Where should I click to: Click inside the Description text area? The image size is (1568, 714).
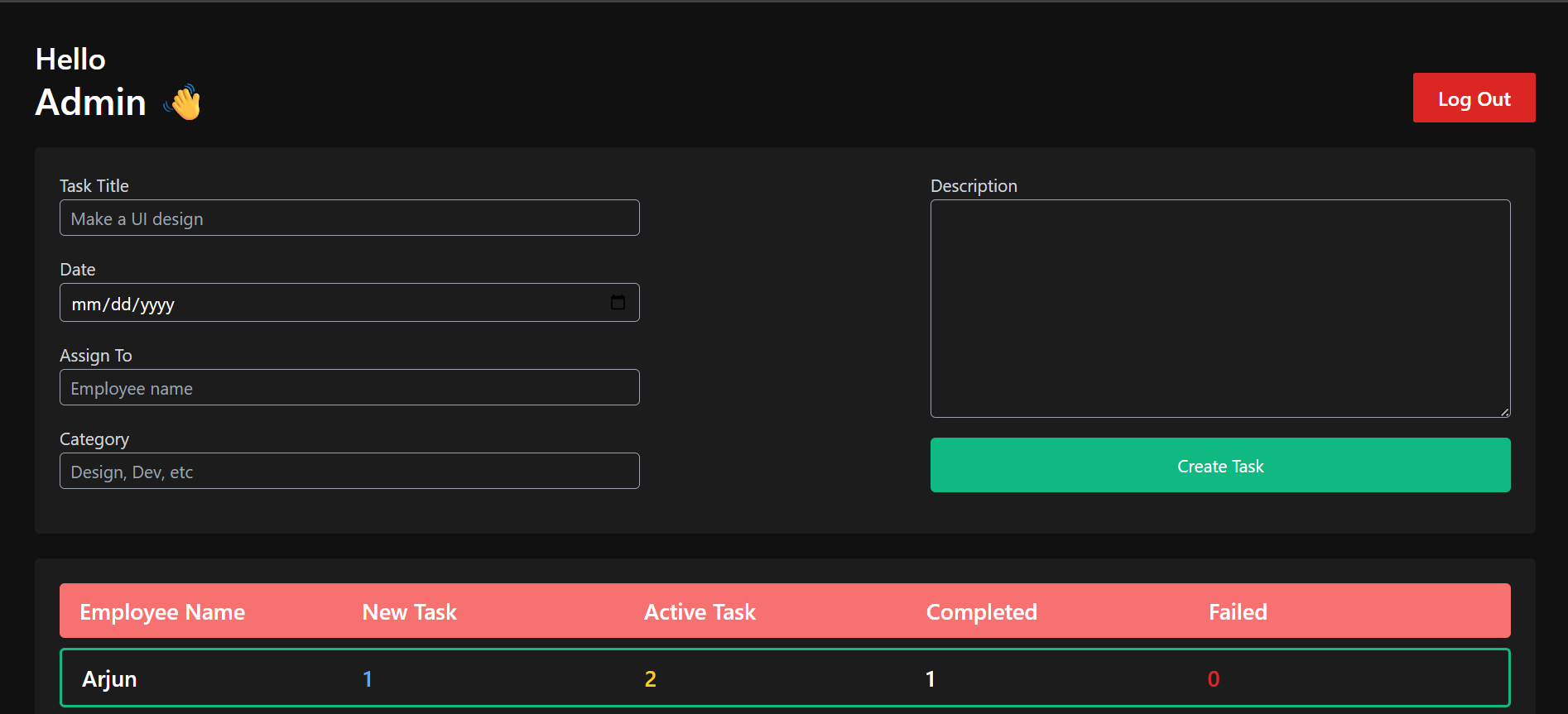click(x=1220, y=309)
